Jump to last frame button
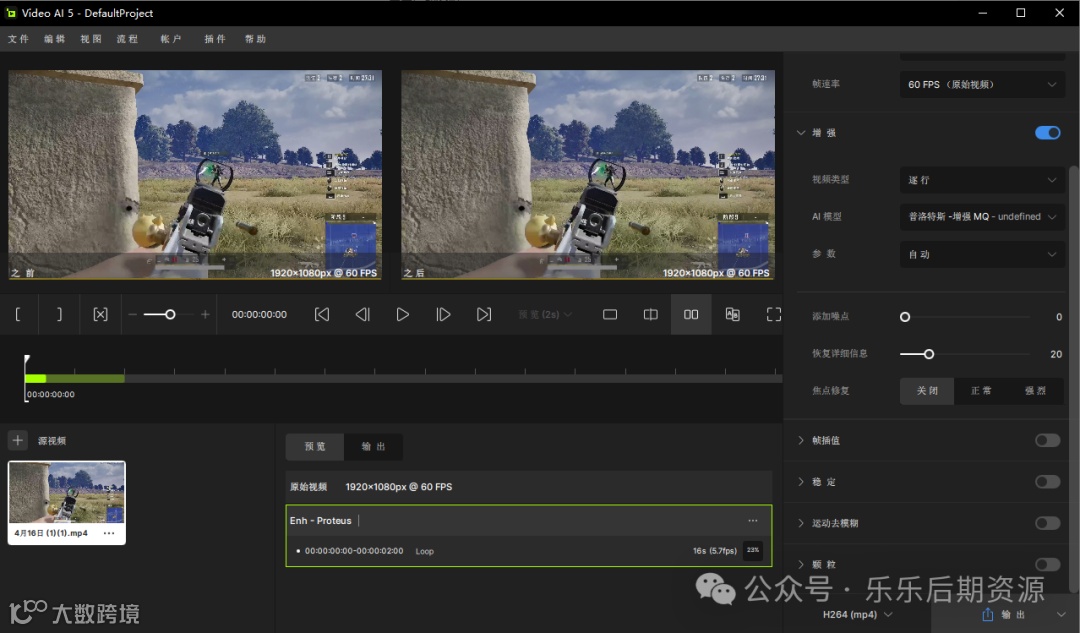 pos(484,314)
